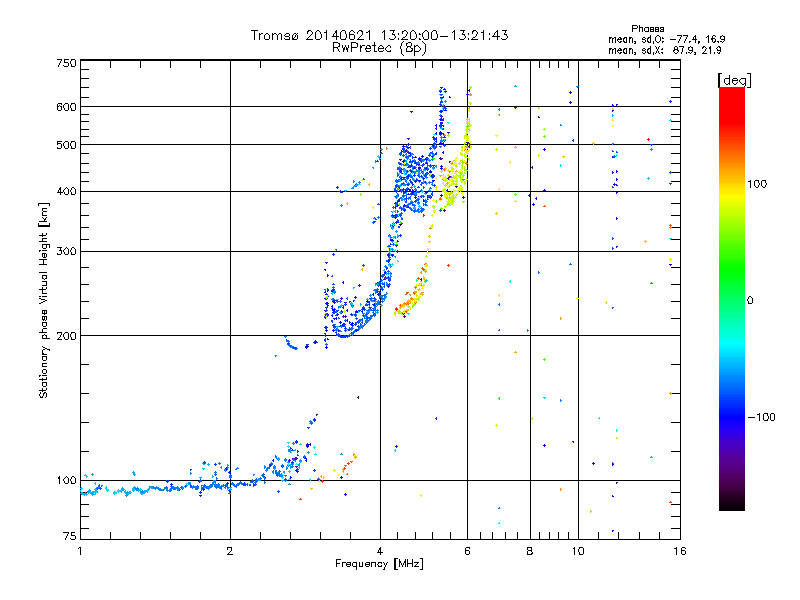Image resolution: width=800 pixels, height=600 pixels.
Task: Click the plot title 'Tromsø 20140621 13:20:00-13:21:43'
Action: click(379, 35)
